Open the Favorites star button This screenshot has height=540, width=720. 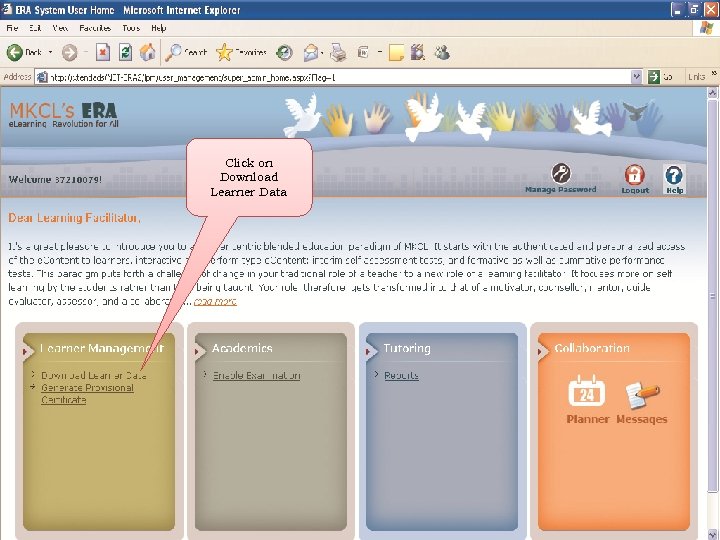coord(242,52)
